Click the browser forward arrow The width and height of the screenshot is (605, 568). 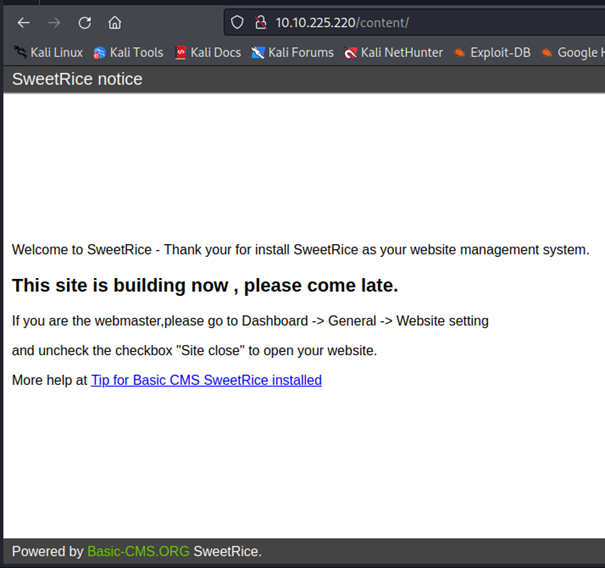pos(54,22)
